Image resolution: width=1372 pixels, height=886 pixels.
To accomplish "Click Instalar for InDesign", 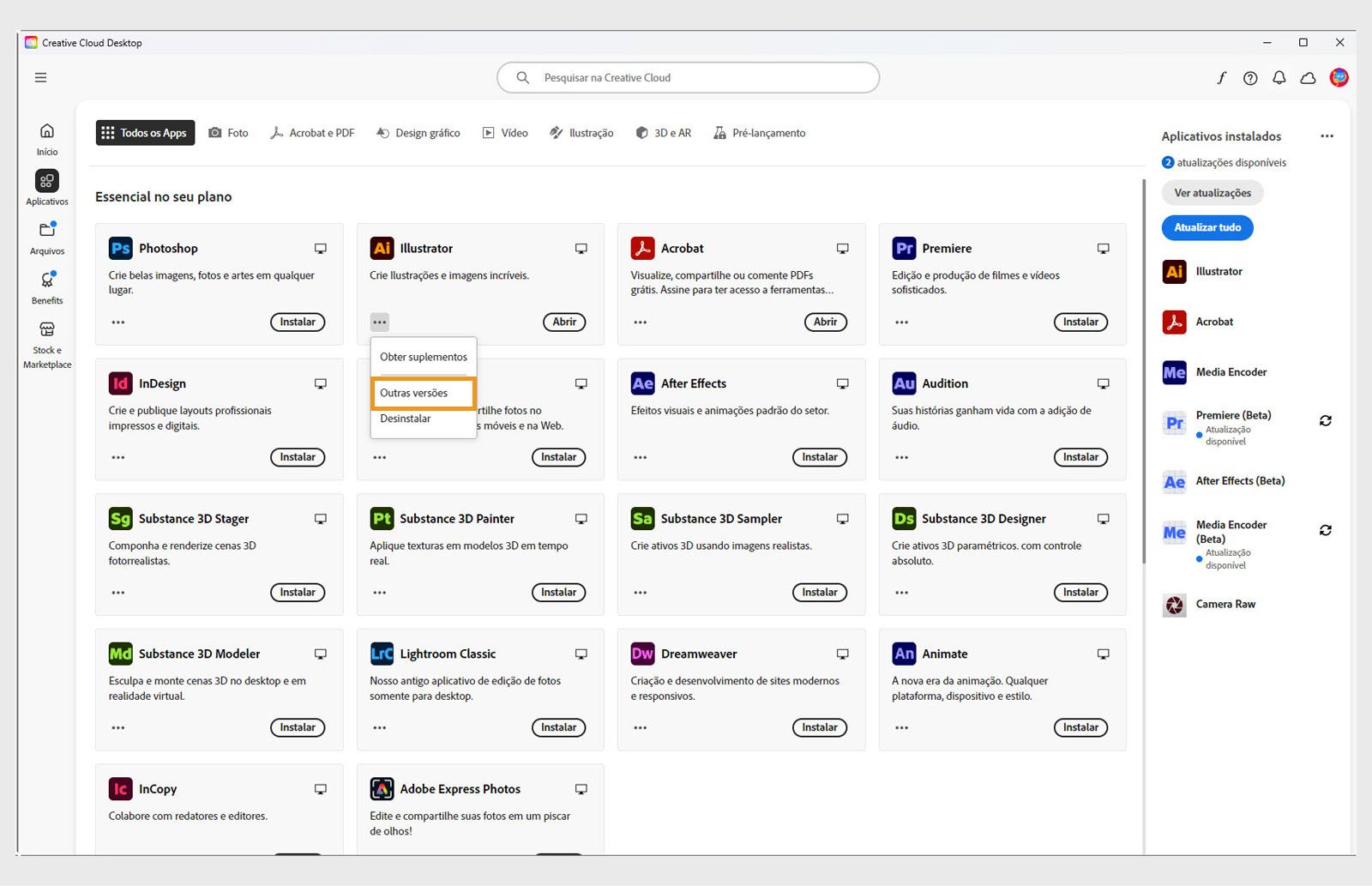I will pyautogui.click(x=298, y=457).
